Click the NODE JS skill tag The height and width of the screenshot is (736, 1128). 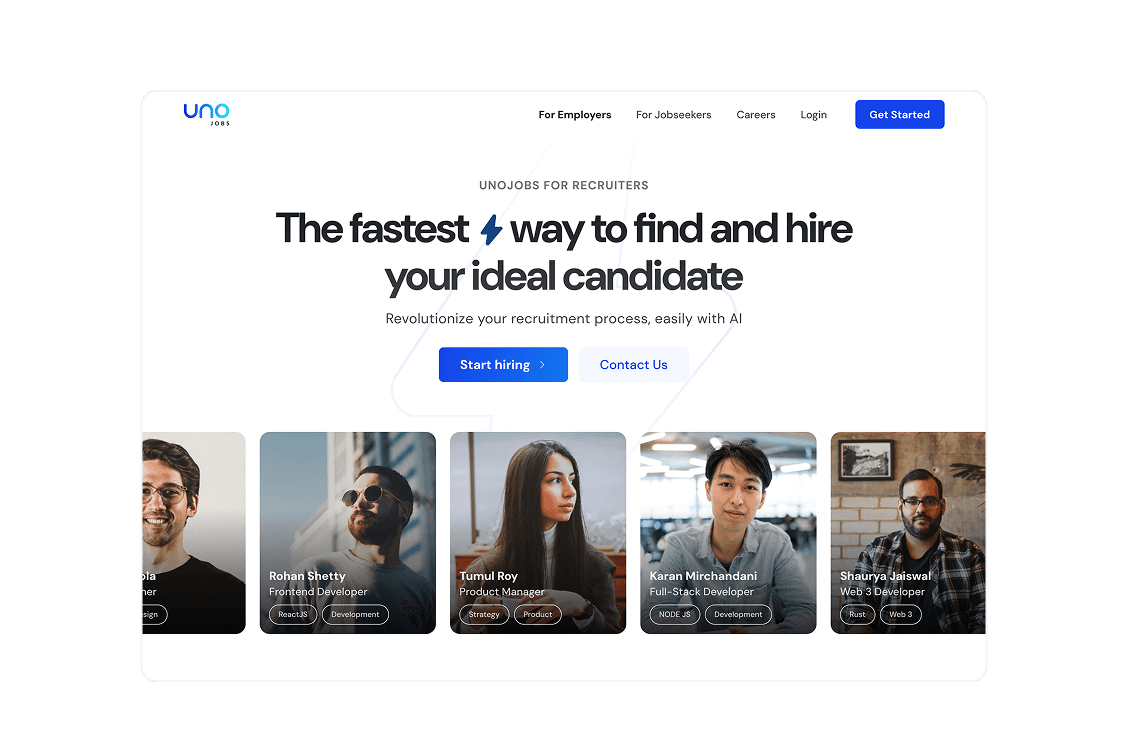point(675,614)
